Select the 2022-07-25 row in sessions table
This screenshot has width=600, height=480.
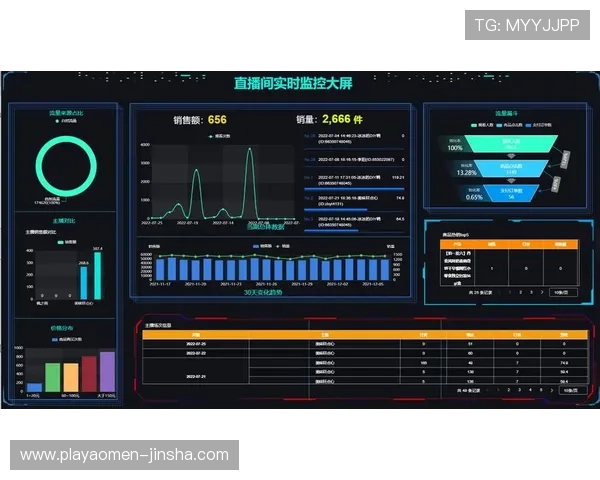click(195, 344)
